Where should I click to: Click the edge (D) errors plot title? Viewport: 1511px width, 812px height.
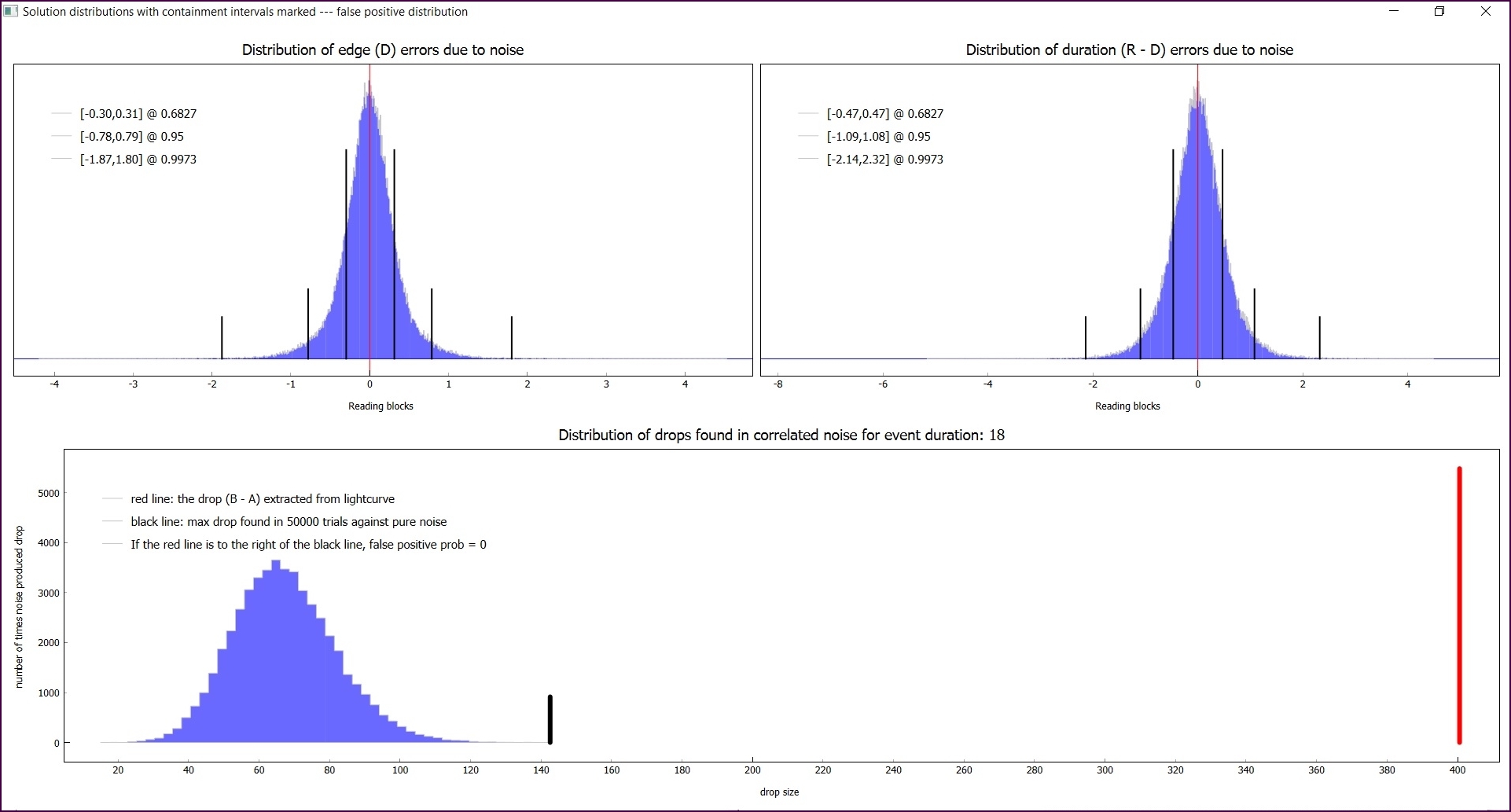[x=383, y=50]
